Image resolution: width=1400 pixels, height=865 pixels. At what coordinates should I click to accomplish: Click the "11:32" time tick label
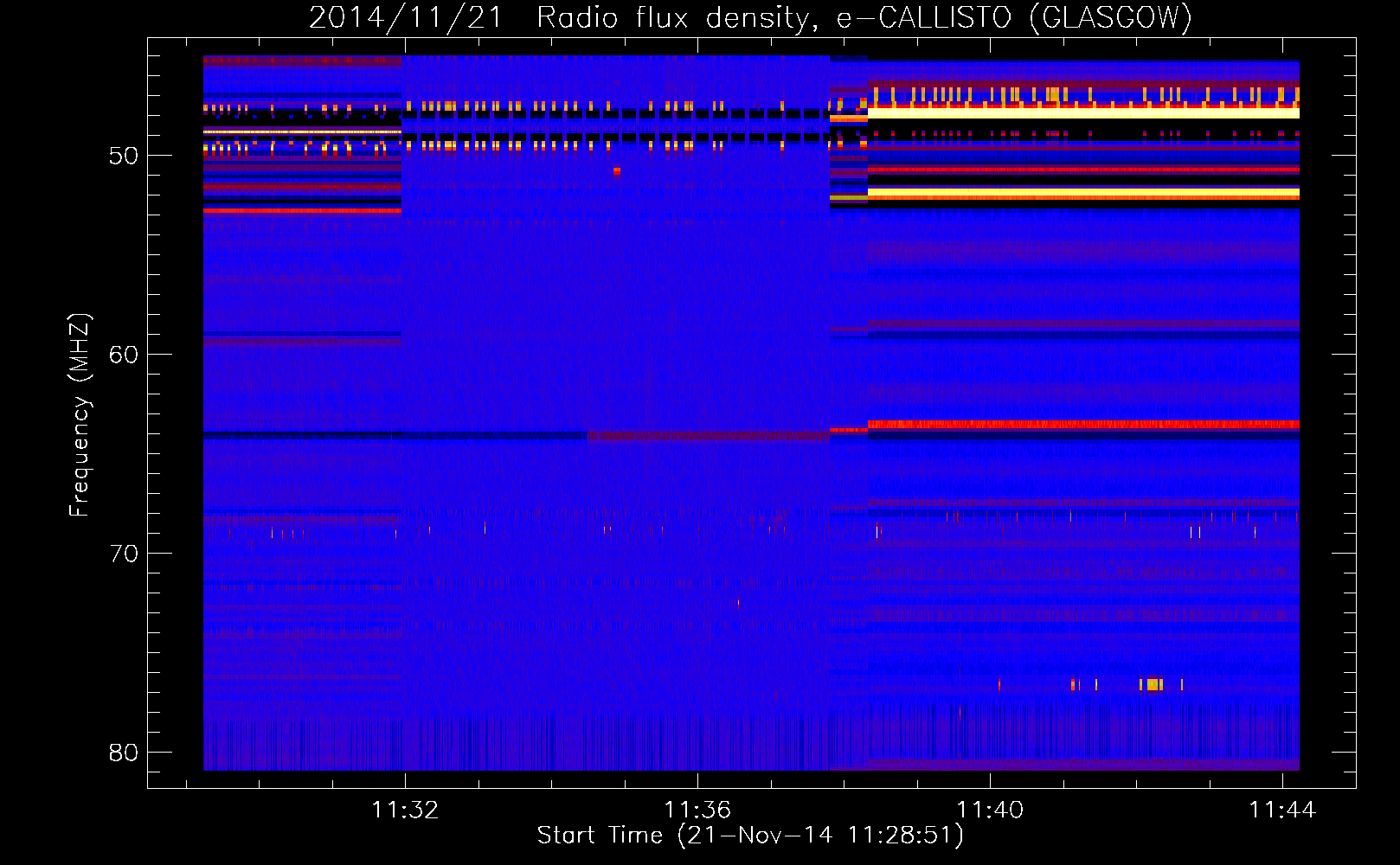coord(405,811)
